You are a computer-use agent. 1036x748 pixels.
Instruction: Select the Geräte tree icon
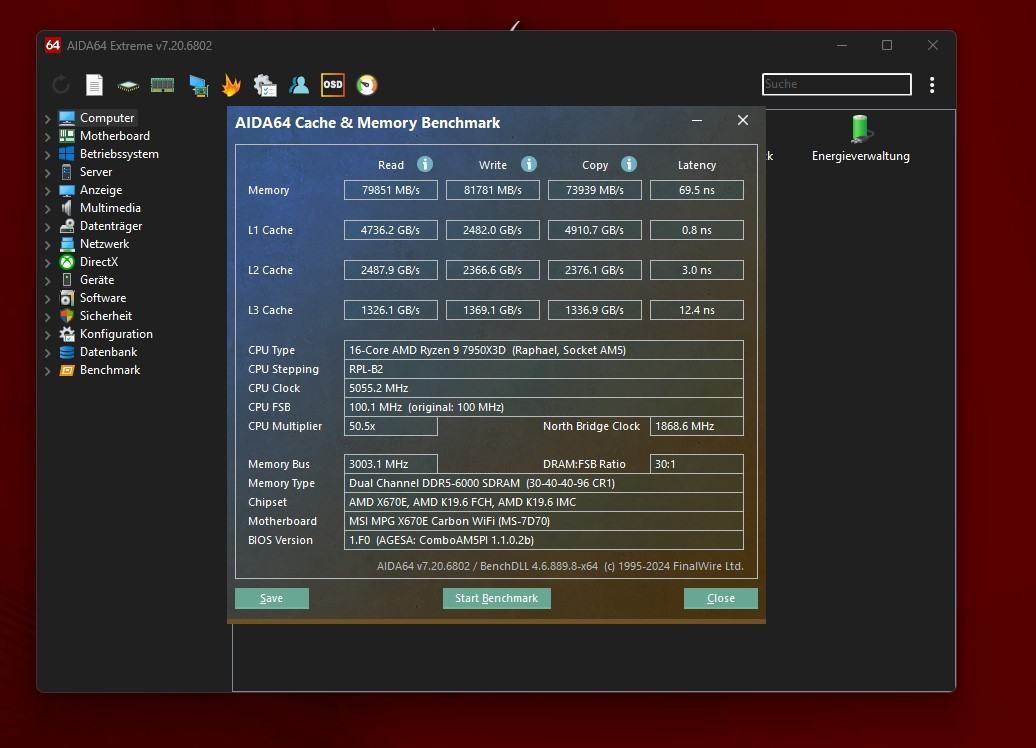point(67,280)
